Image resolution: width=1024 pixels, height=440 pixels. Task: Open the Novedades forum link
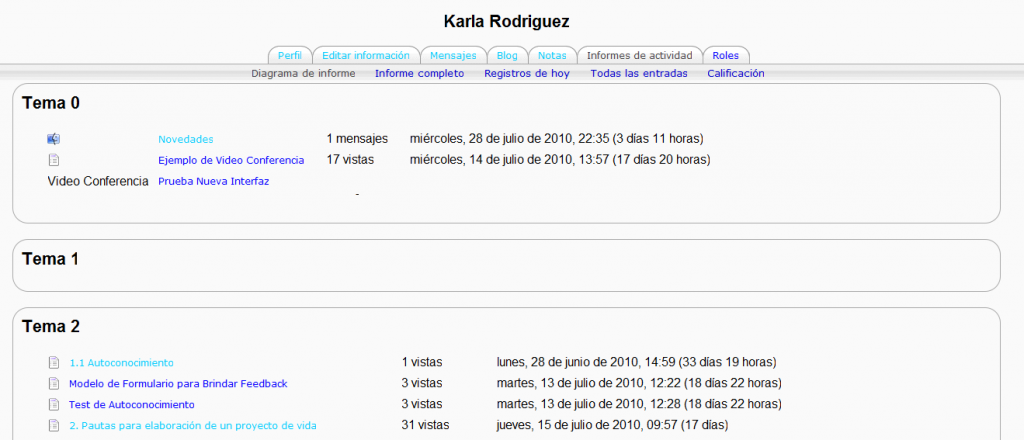click(x=185, y=139)
